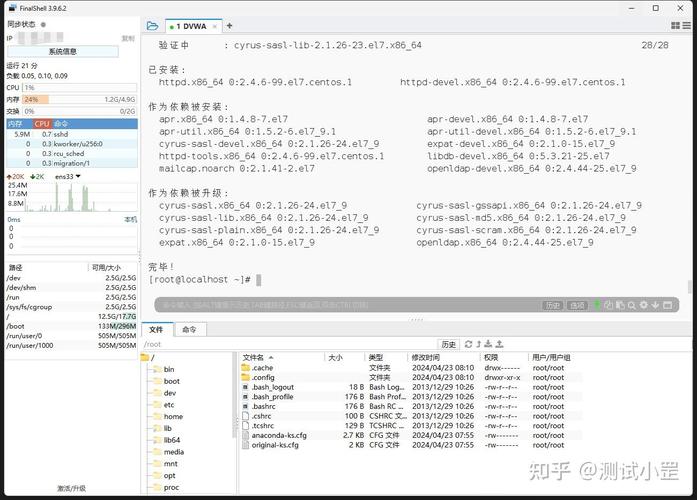The width and height of the screenshot is (697, 500).
Task: Select the opt folder in tree
Action: (164, 476)
